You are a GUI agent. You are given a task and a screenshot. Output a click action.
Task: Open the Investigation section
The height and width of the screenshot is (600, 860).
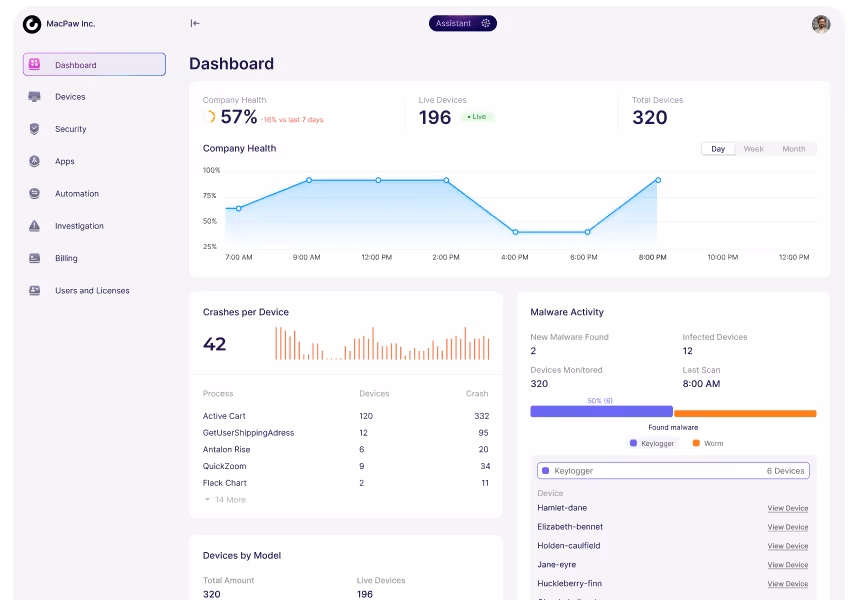[x=79, y=226]
